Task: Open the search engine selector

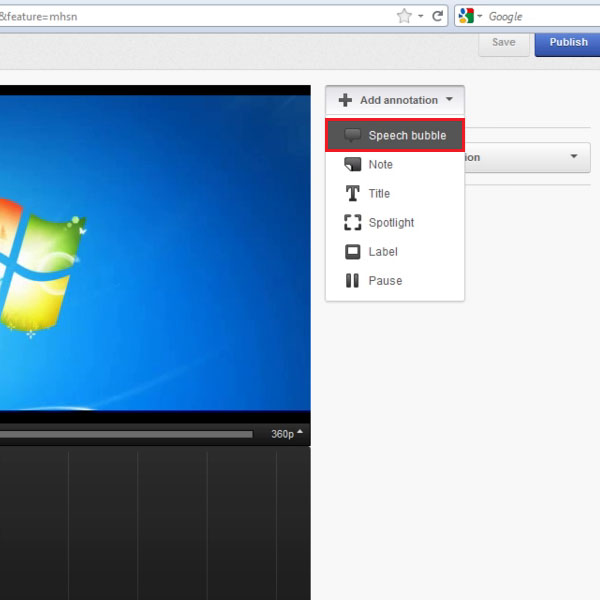Action: click(x=470, y=16)
